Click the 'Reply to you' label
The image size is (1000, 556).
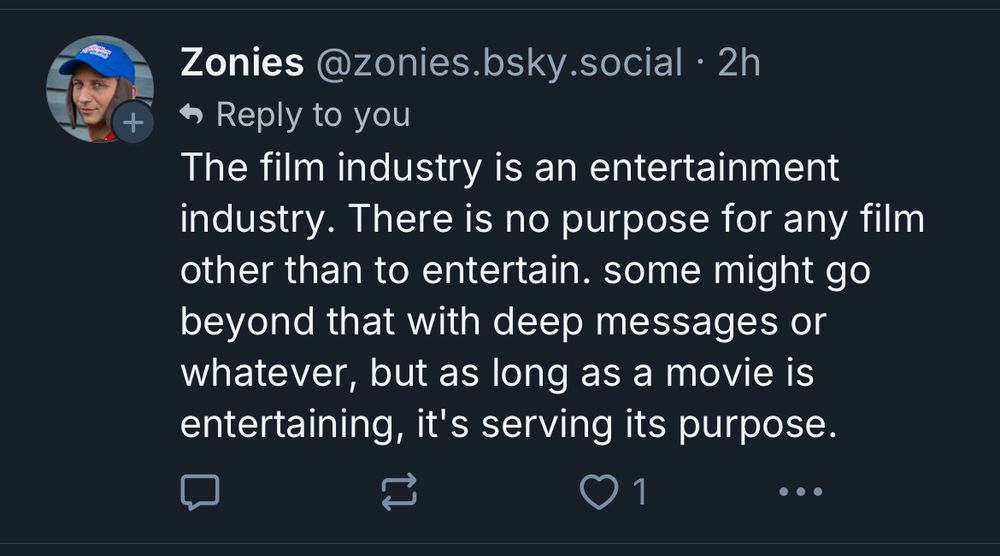313,116
